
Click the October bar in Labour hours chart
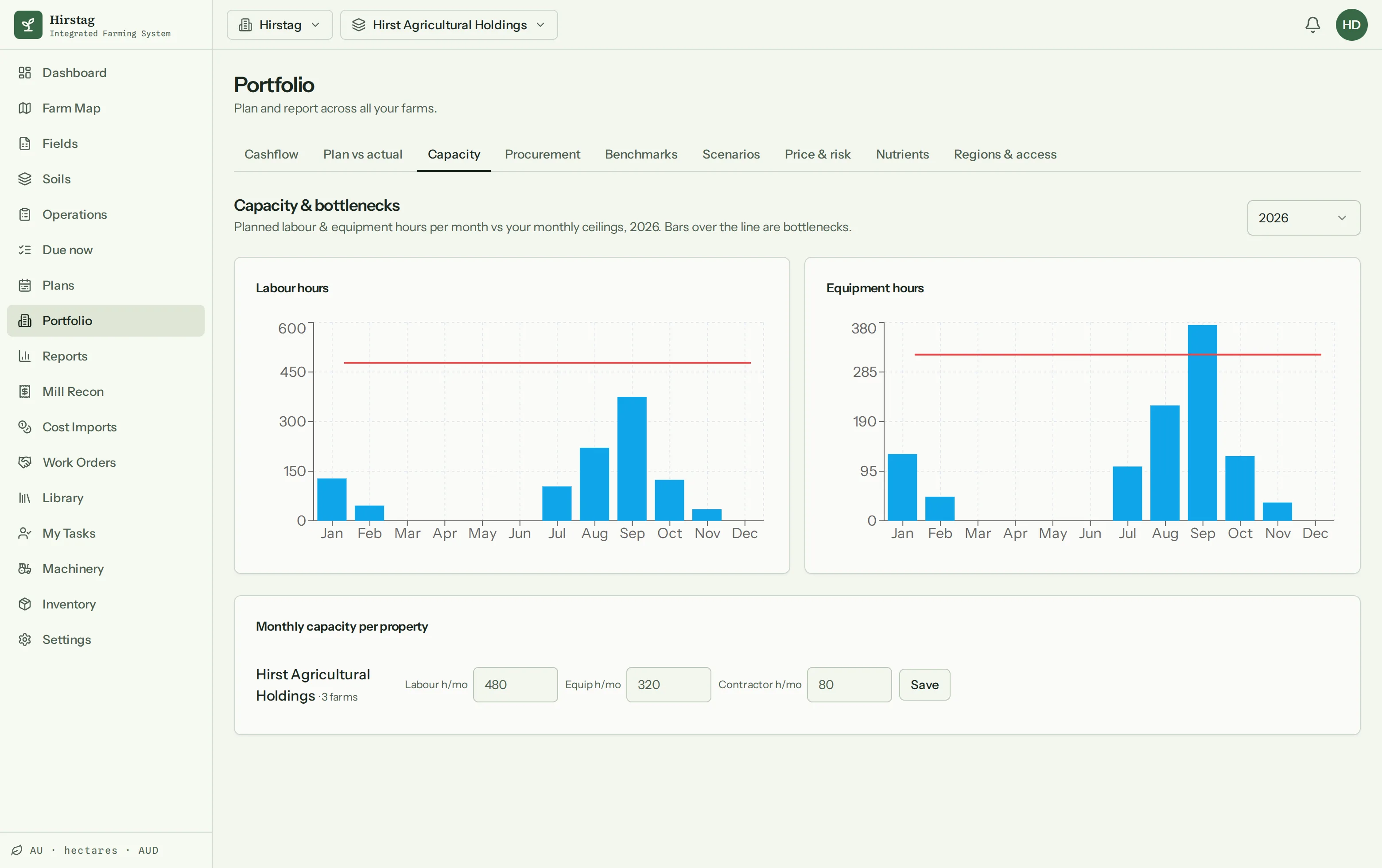click(669, 500)
